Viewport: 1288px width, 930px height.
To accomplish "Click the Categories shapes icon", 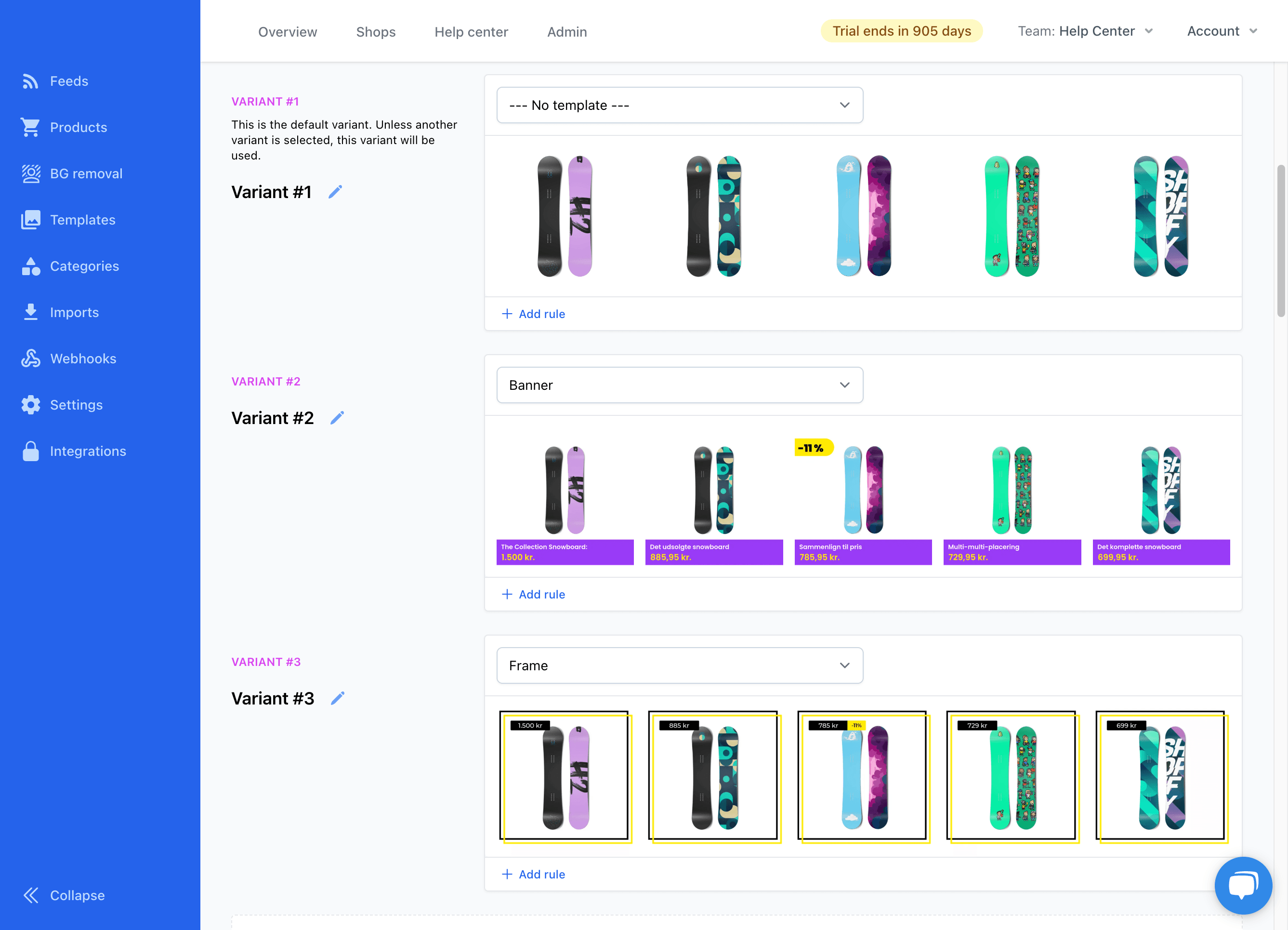I will tap(31, 266).
